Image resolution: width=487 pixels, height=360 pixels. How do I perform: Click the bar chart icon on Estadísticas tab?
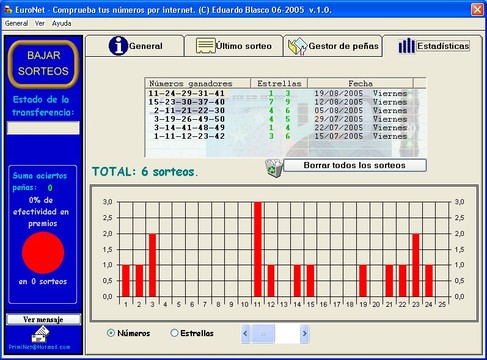(406, 46)
